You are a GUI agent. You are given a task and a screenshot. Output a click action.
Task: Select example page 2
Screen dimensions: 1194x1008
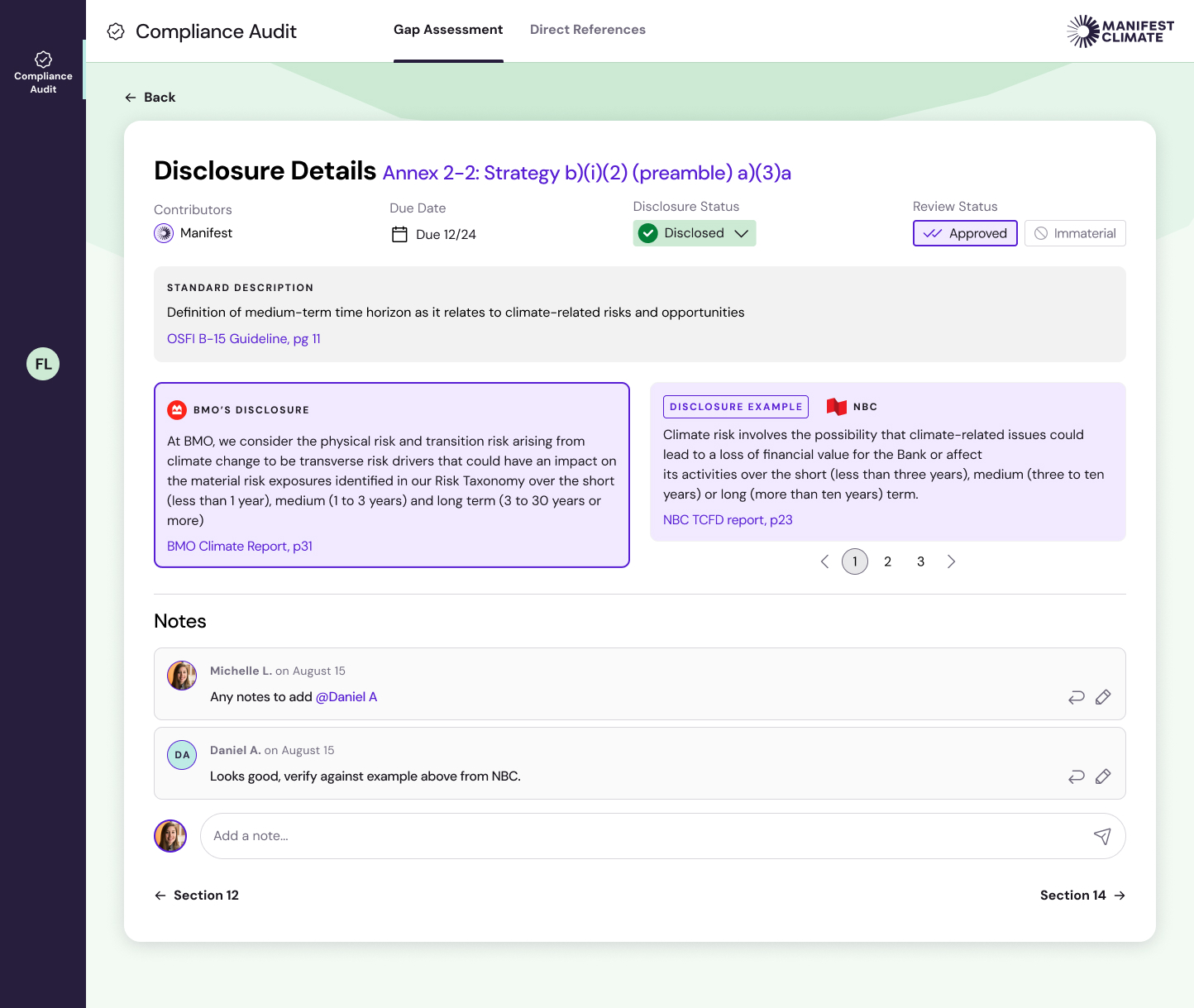click(888, 561)
